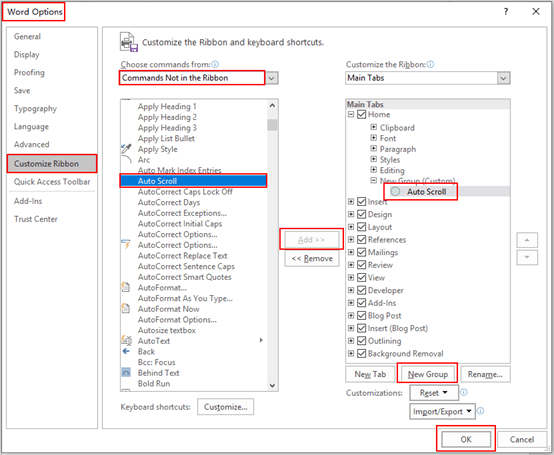The width and height of the screenshot is (554, 455).
Task: Select the Bold Run command
Action: click(154, 383)
